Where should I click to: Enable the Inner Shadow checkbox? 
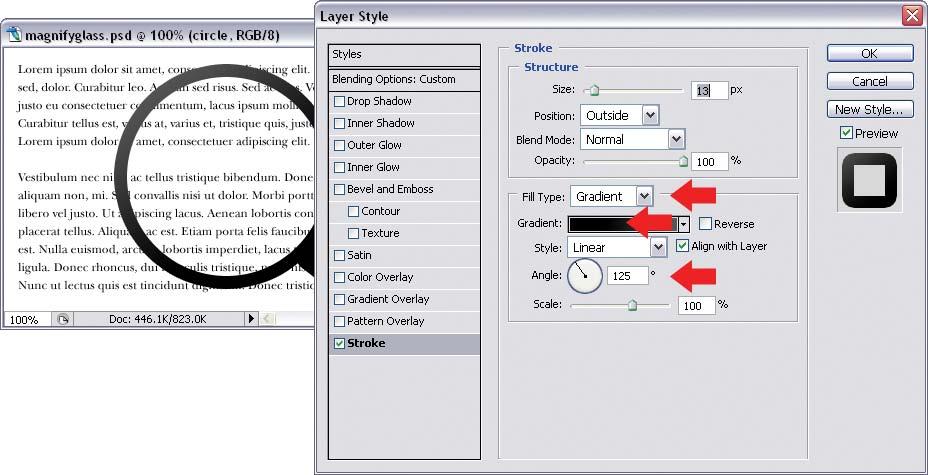(x=339, y=124)
